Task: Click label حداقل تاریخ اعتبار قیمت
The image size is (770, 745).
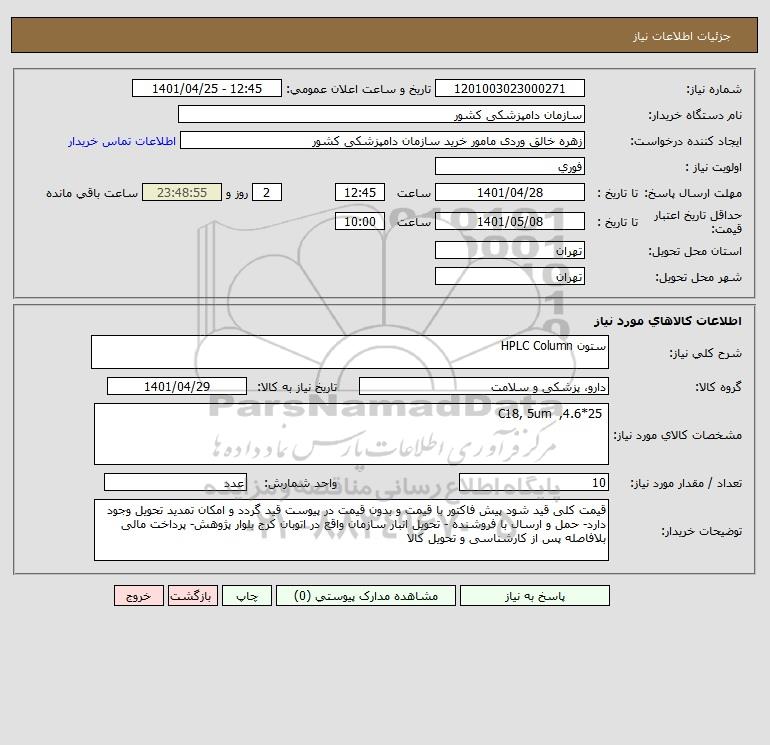Action: (698, 222)
